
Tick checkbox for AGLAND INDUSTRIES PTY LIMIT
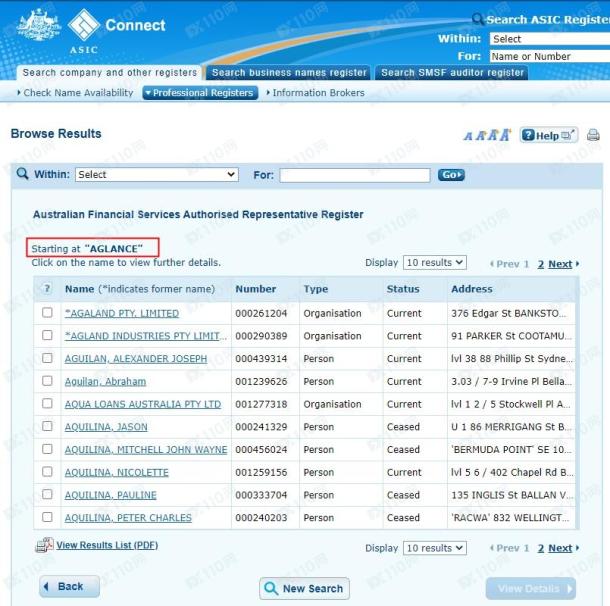47,335
